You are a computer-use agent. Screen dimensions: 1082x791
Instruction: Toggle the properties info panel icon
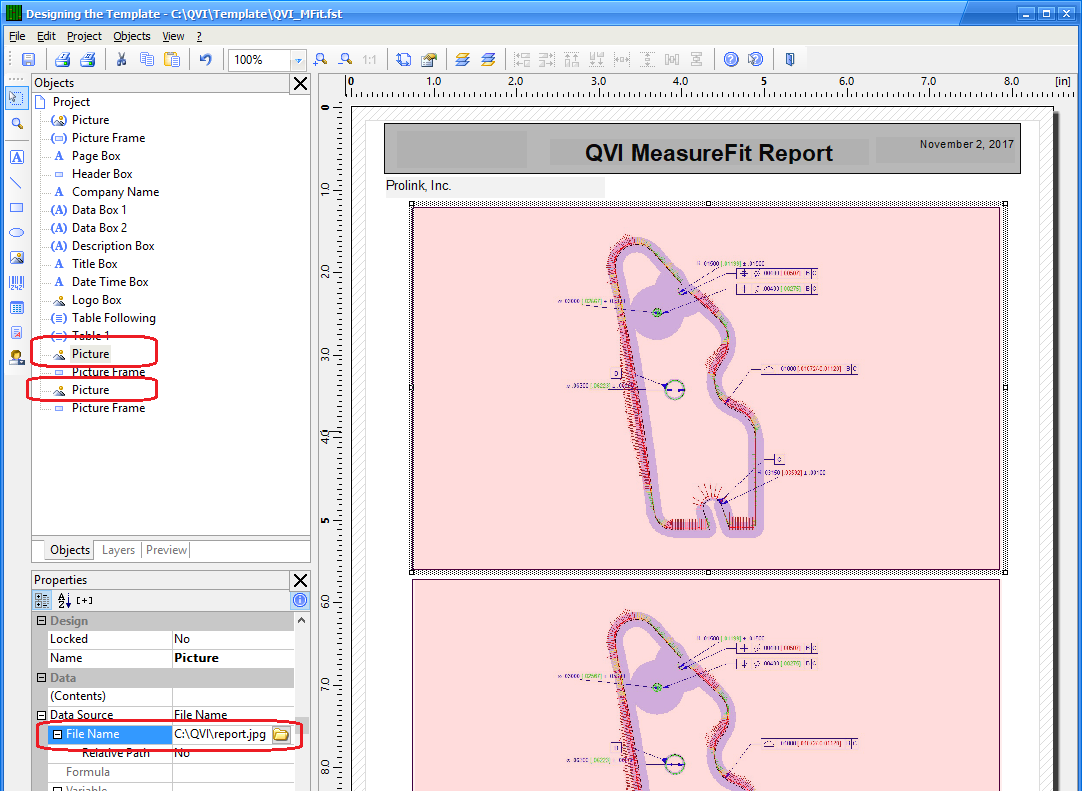pyautogui.click(x=300, y=600)
